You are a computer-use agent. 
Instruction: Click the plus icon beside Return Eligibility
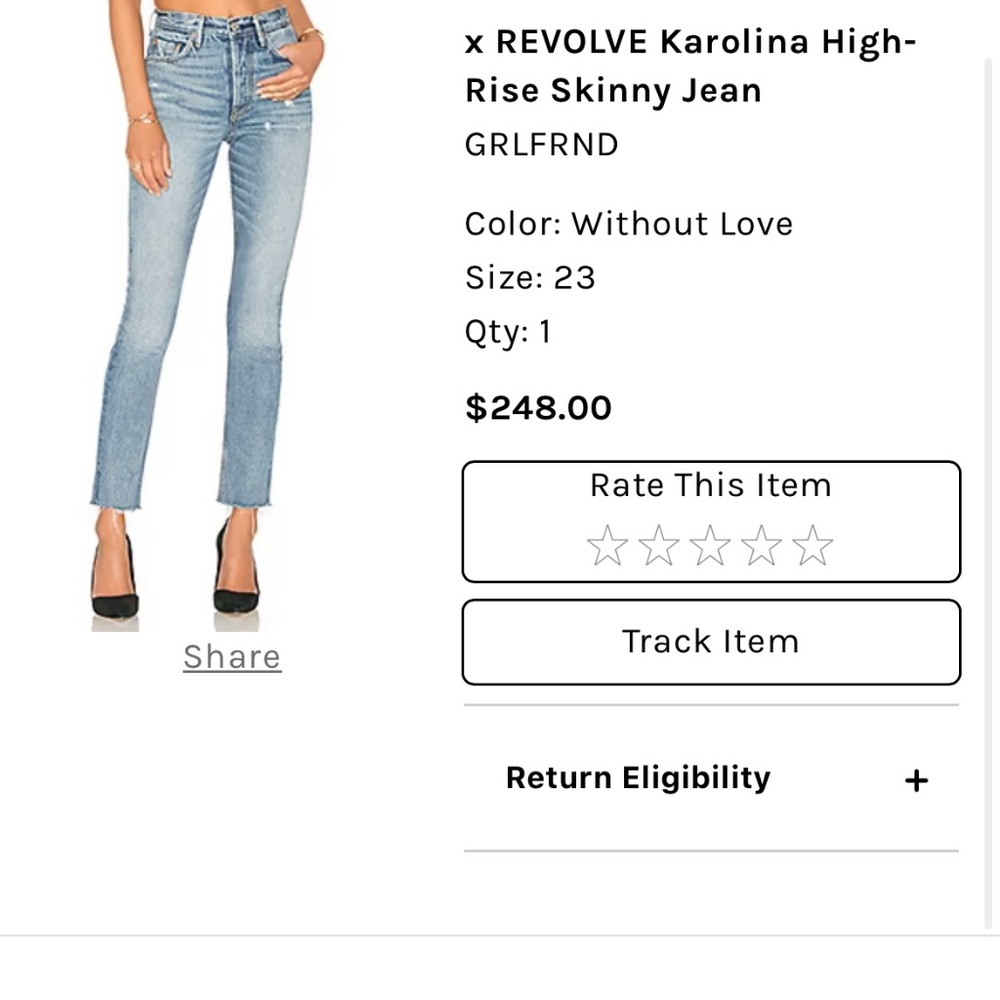916,780
